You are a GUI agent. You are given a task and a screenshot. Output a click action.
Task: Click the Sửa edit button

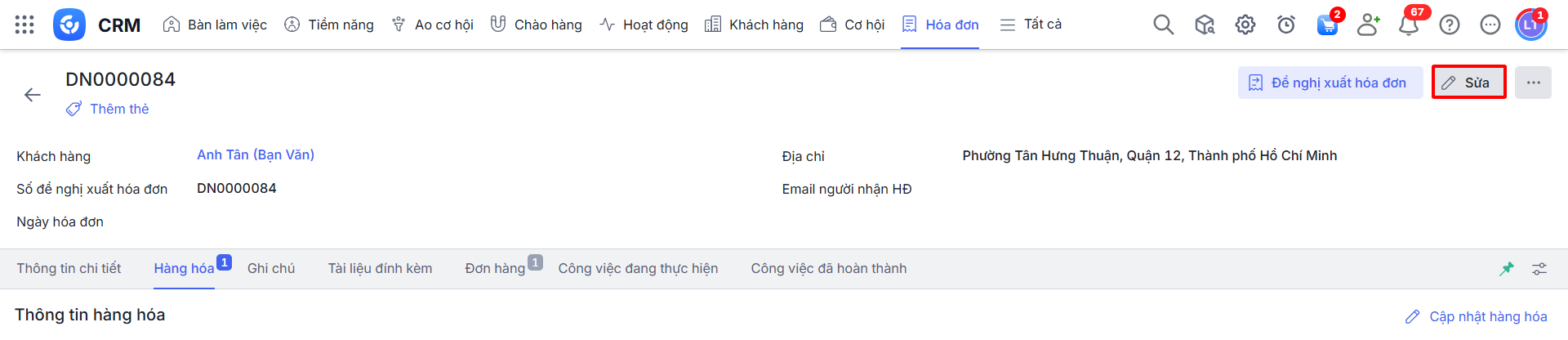(x=1468, y=83)
